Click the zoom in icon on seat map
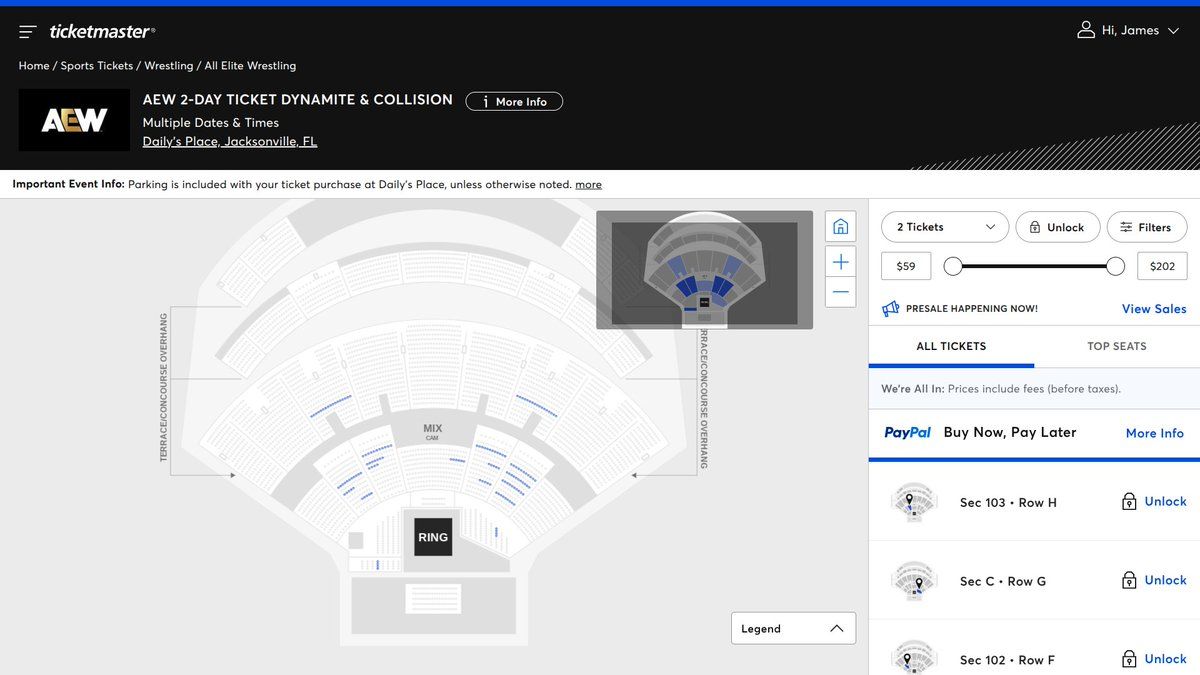This screenshot has height=675, width=1200. pos(840,261)
